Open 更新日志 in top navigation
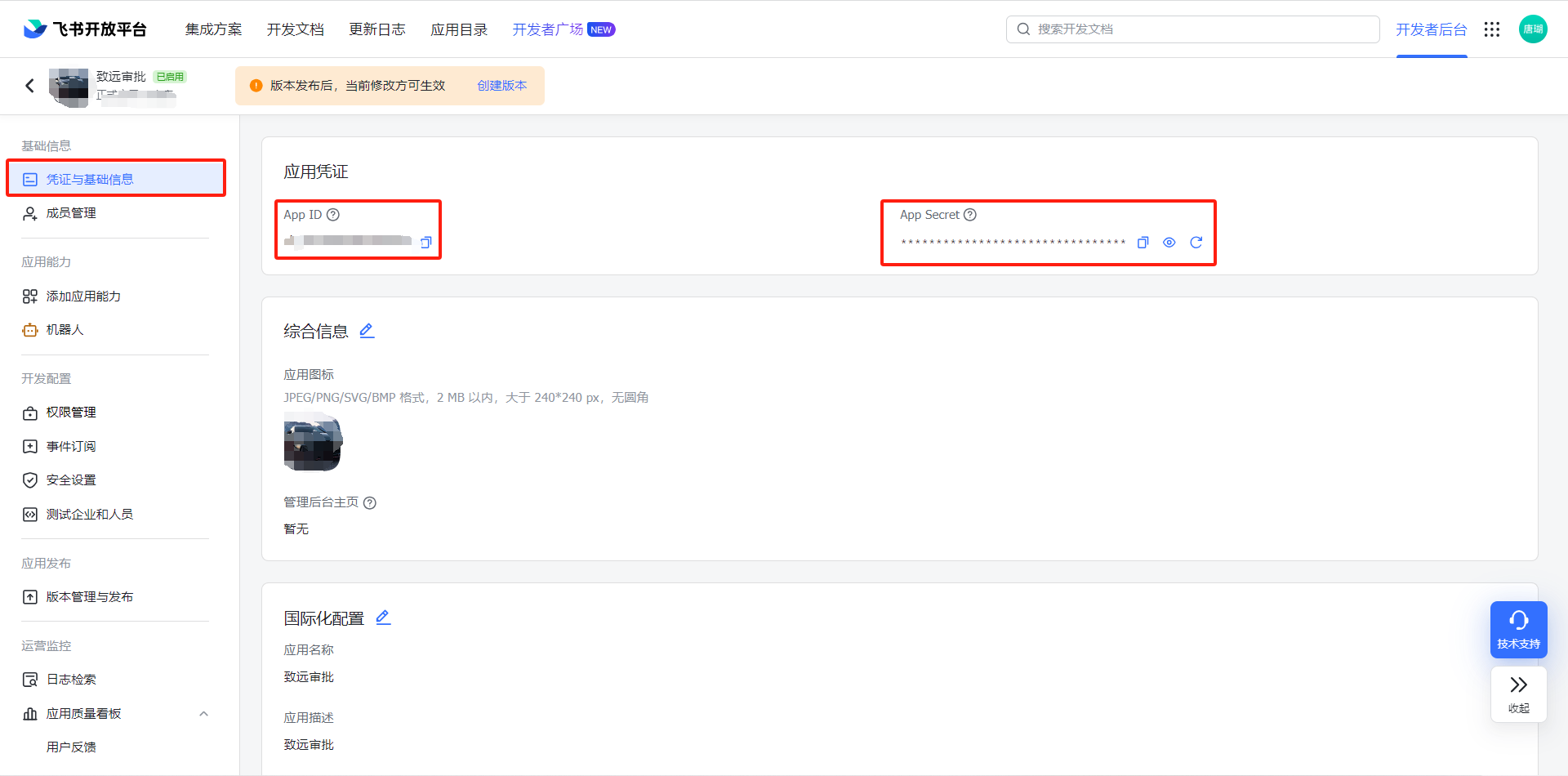Image resolution: width=1568 pixels, height=776 pixels. [x=377, y=29]
